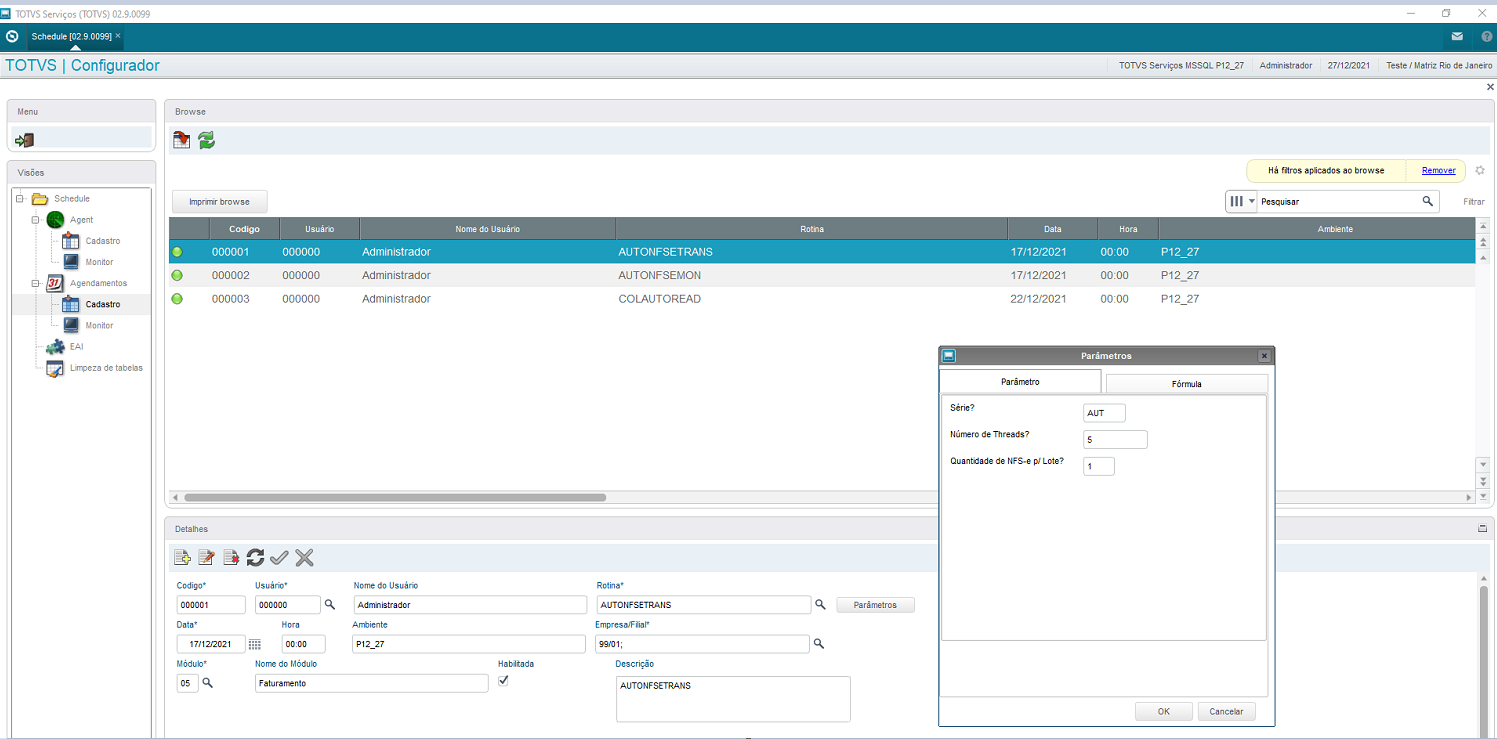Click the Hora input field
1497x739 pixels.
pos(304,644)
